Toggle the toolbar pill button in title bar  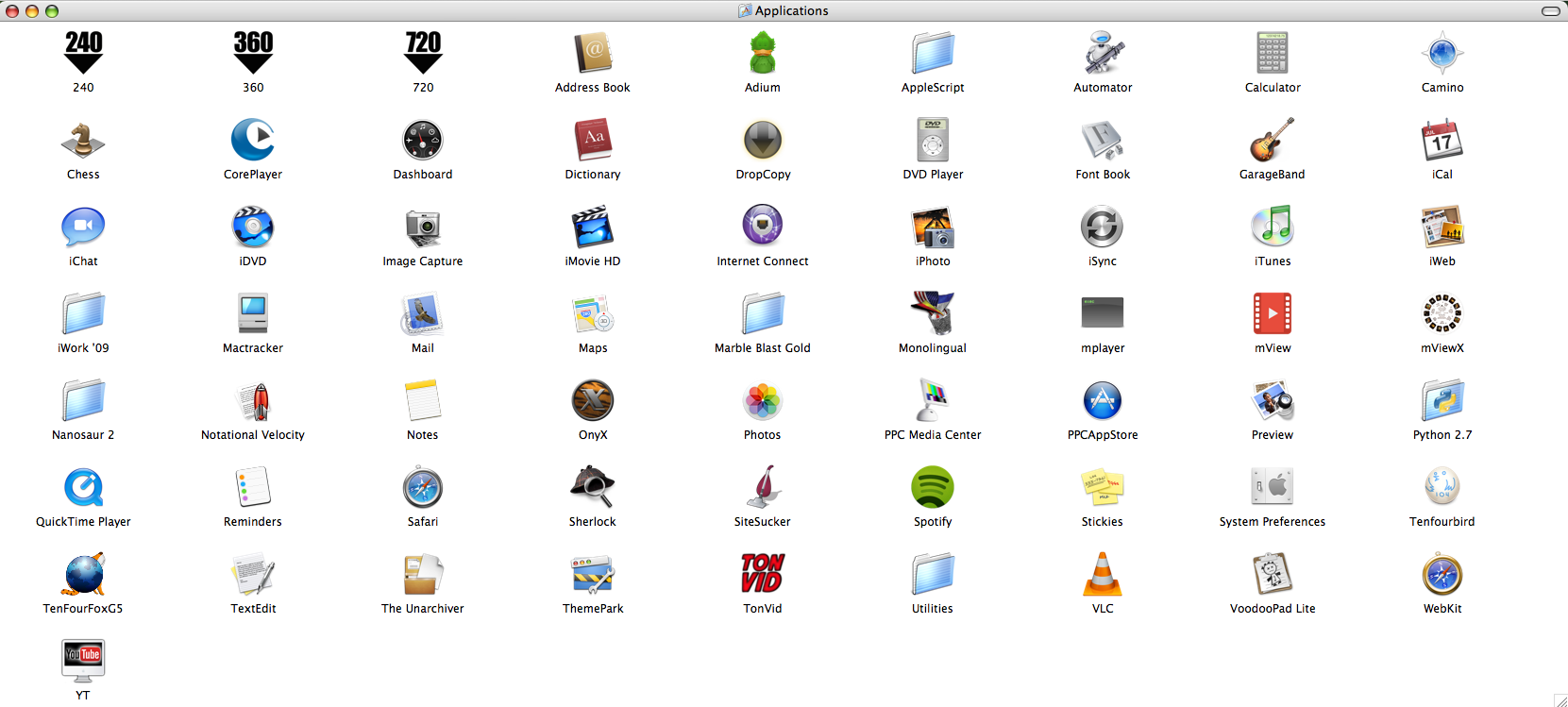pos(1551,11)
